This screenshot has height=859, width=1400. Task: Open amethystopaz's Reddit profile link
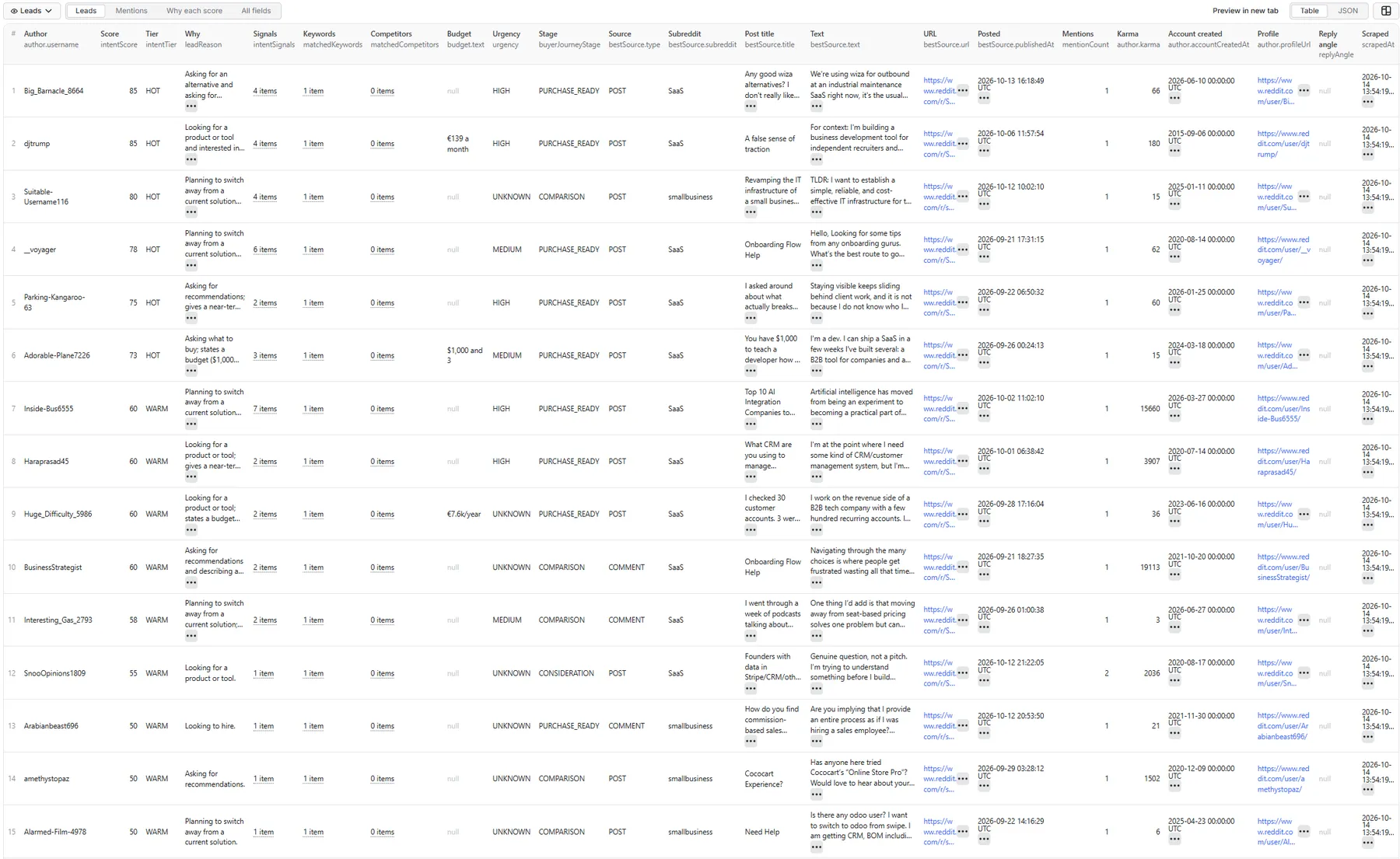pos(1283,779)
